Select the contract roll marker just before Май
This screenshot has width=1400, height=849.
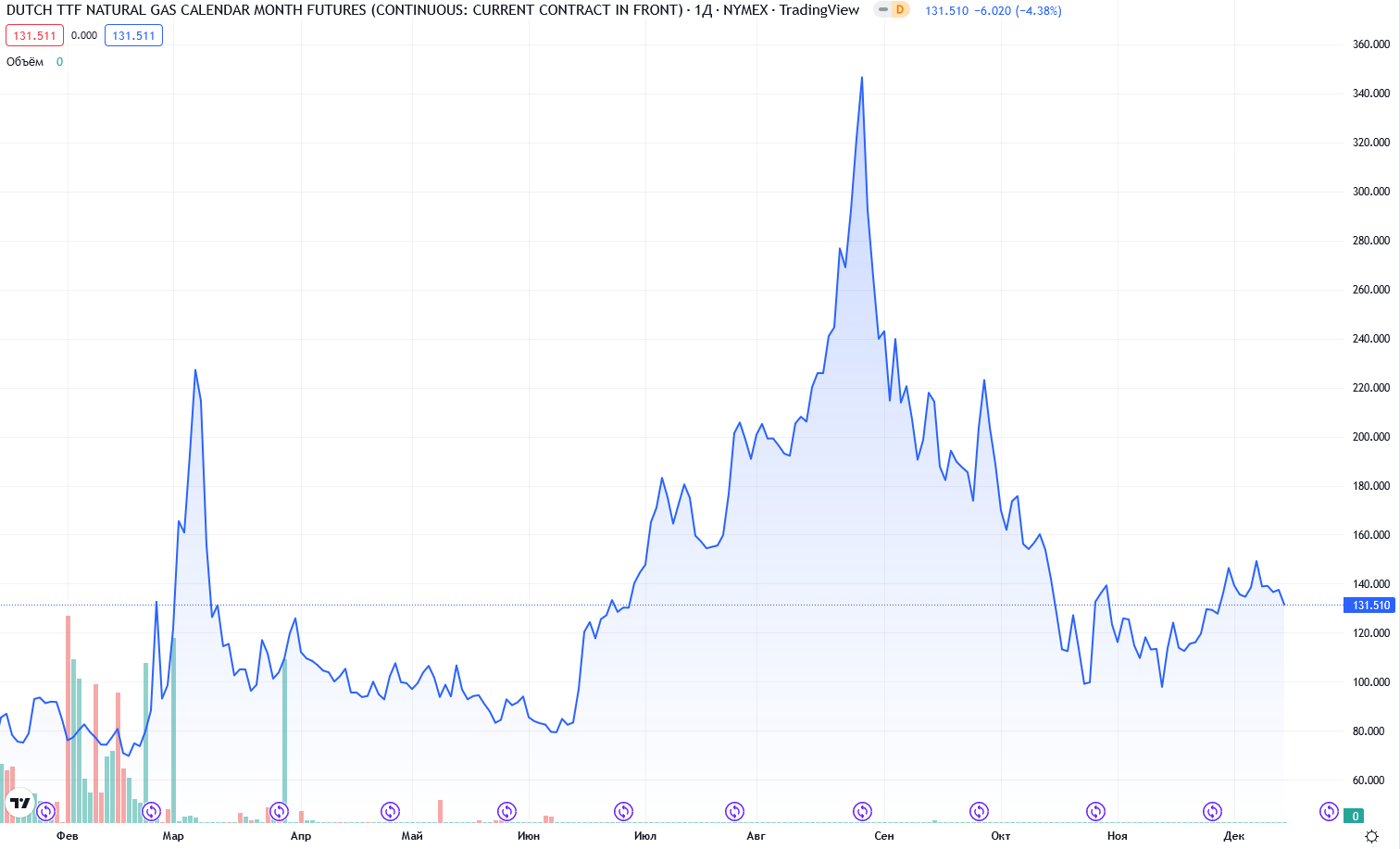tap(390, 812)
